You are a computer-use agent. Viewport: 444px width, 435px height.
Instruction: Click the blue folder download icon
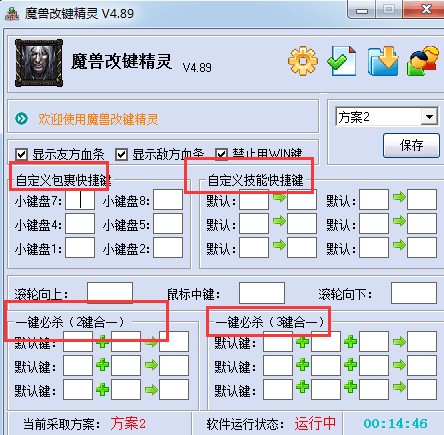(x=383, y=61)
